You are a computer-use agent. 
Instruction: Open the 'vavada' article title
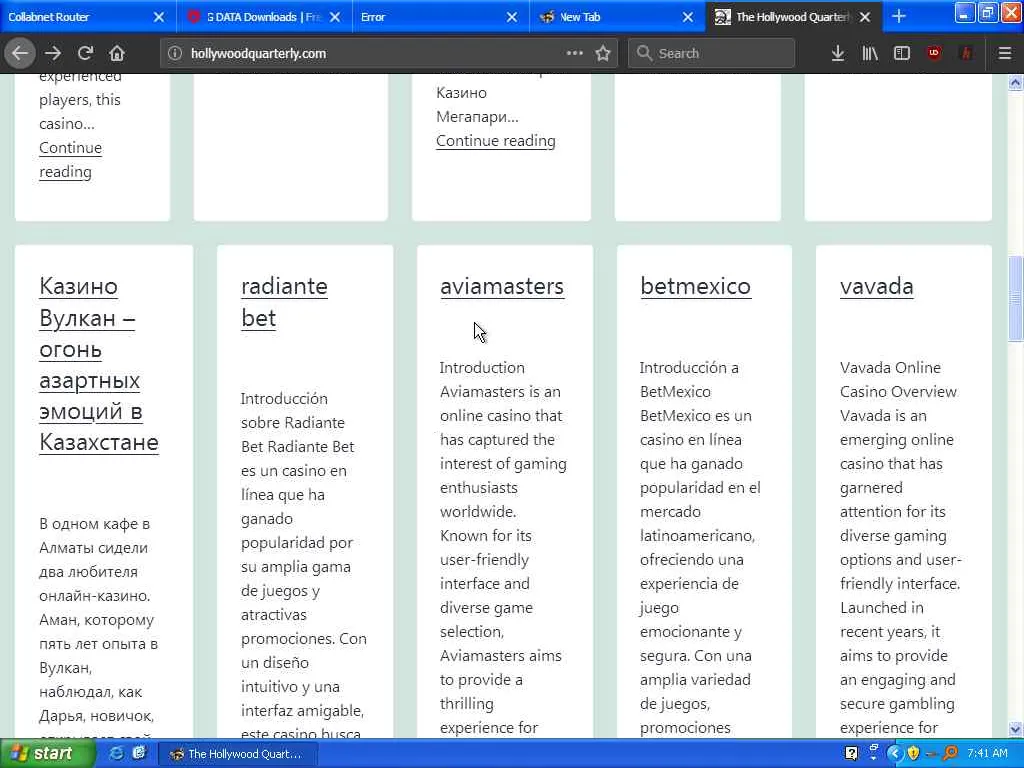pyautogui.click(x=876, y=286)
